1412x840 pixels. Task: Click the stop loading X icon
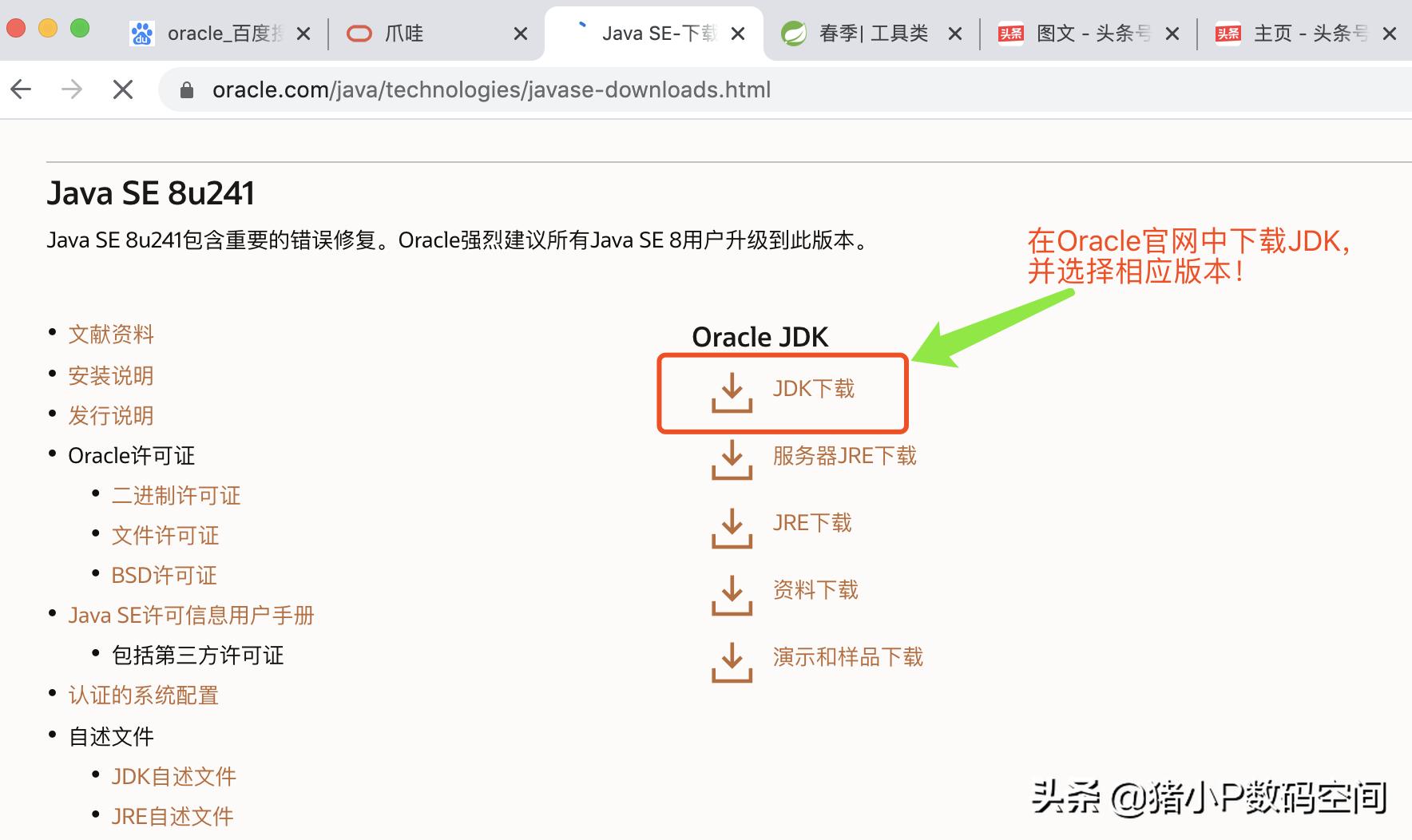122,89
